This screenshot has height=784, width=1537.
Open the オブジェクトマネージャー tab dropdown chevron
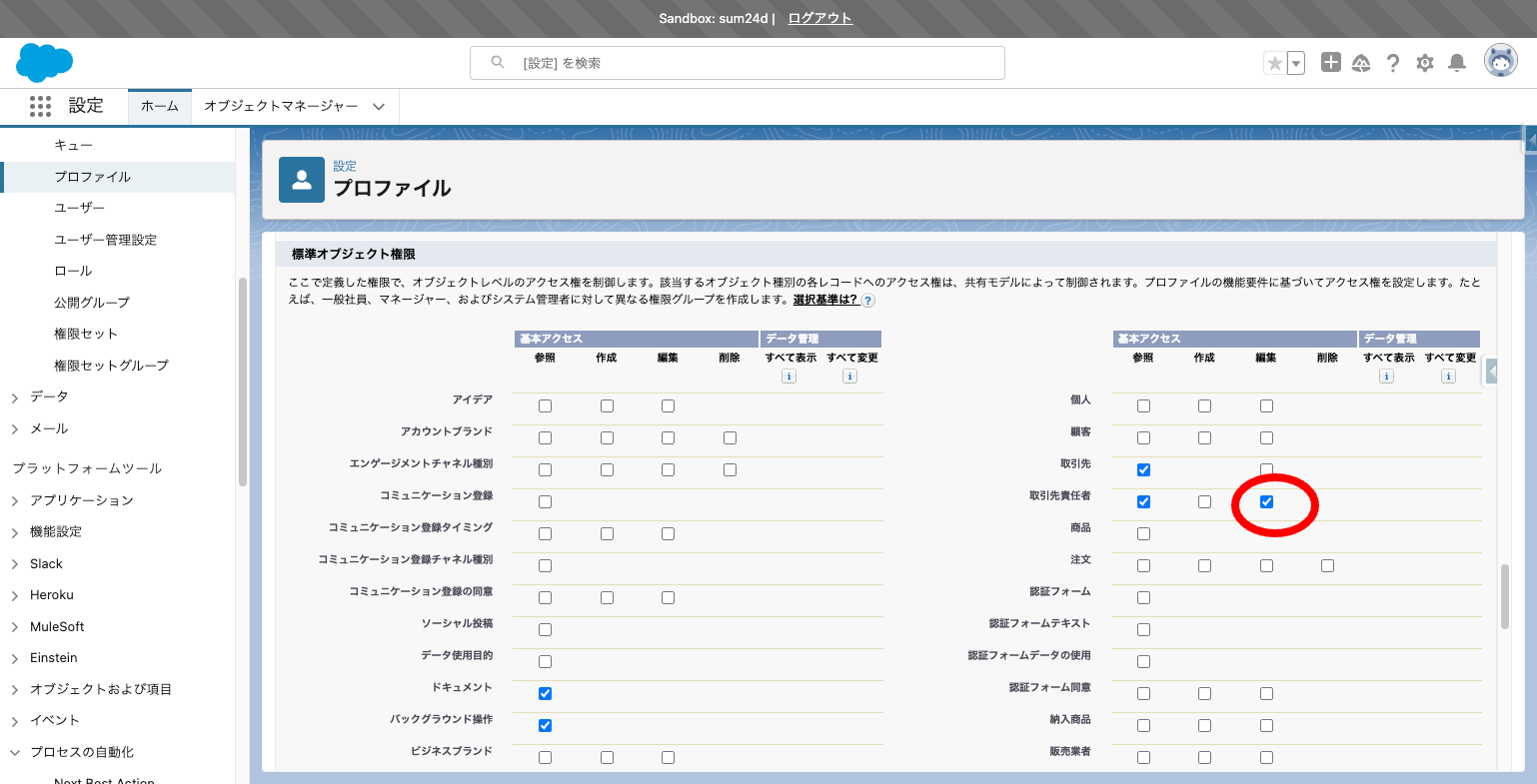pos(379,106)
